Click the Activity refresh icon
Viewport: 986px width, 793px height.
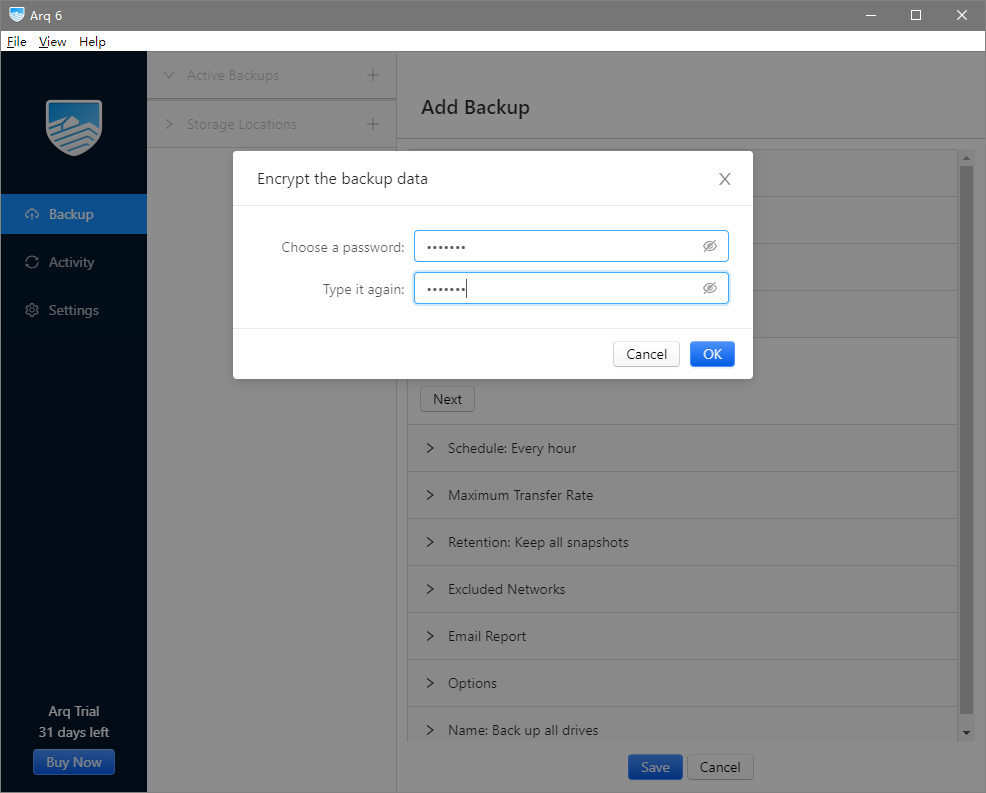coord(32,262)
